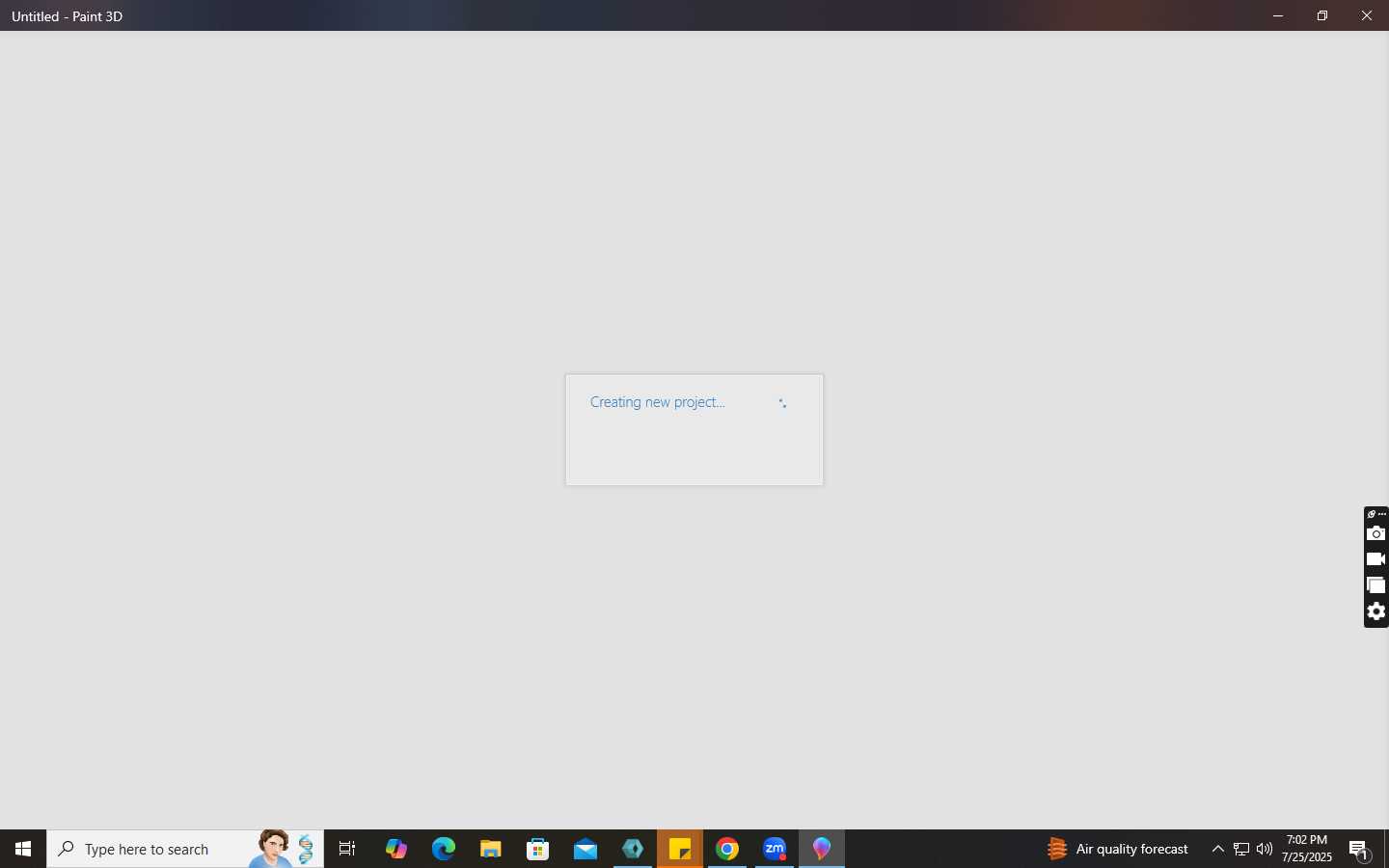The width and height of the screenshot is (1389, 868).
Task: Open the Windows Start menu
Action: [23, 849]
